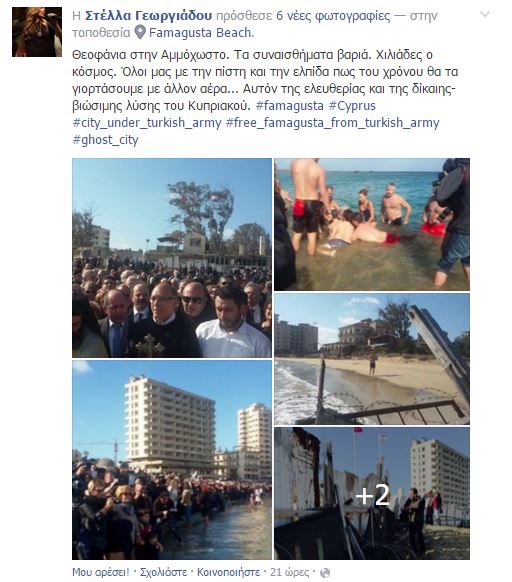Click the globe public audience icon

pyautogui.click(x=325, y=573)
